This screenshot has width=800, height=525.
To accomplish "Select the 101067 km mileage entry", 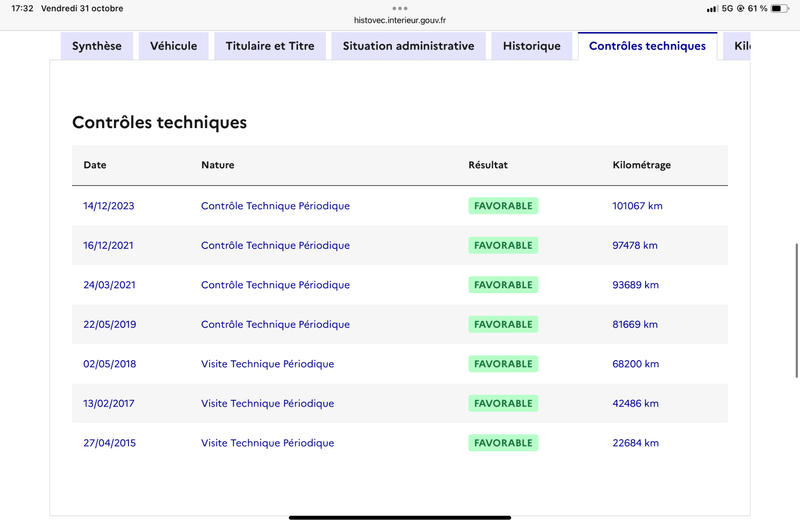I will (637, 206).
